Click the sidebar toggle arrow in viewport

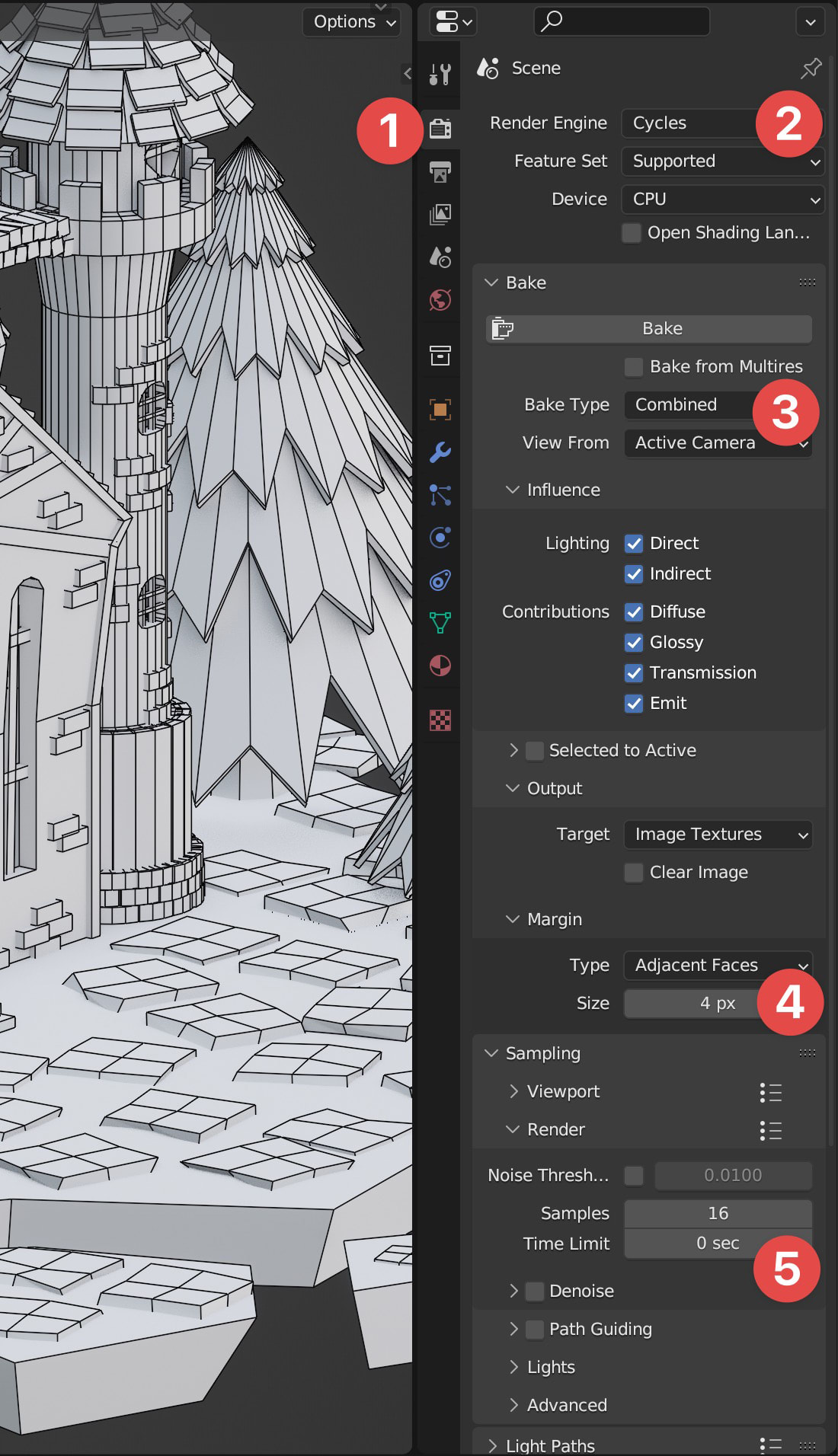click(x=408, y=73)
